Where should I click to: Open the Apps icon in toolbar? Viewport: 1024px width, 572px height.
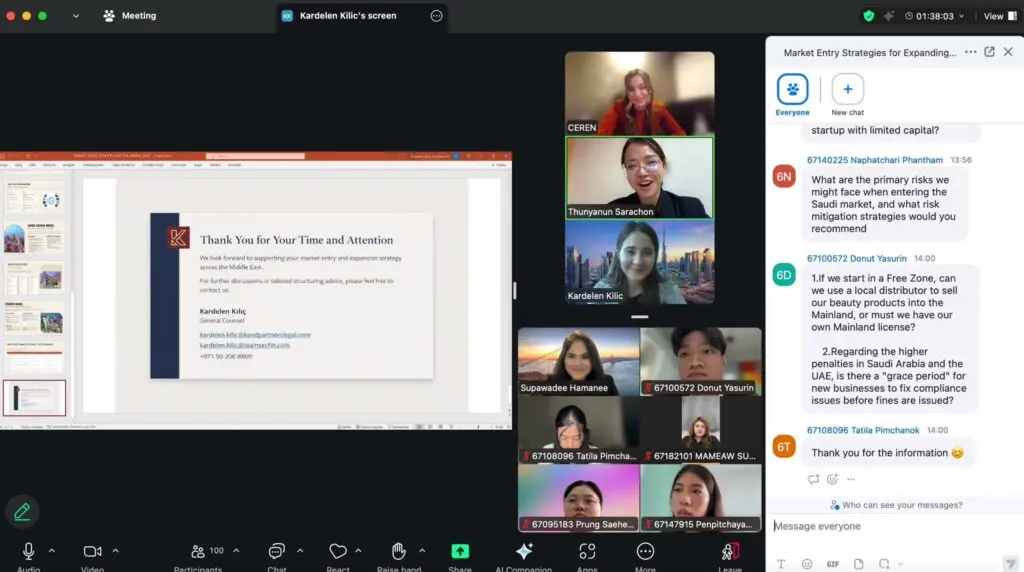[587, 551]
